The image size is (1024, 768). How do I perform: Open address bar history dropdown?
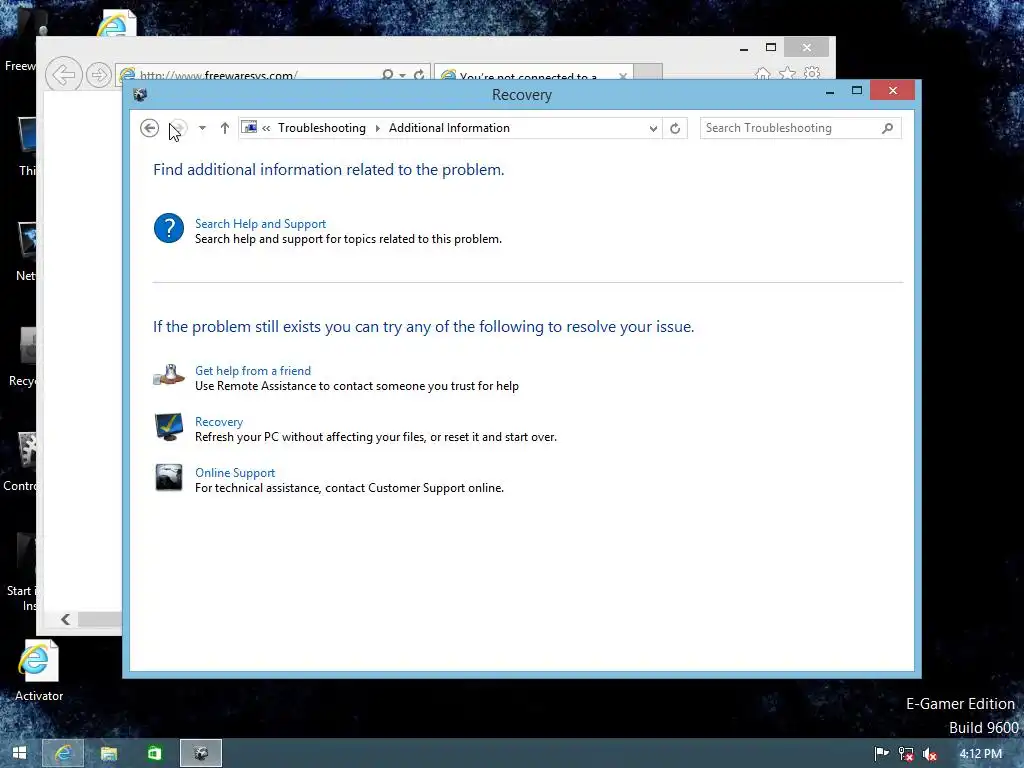pos(653,129)
